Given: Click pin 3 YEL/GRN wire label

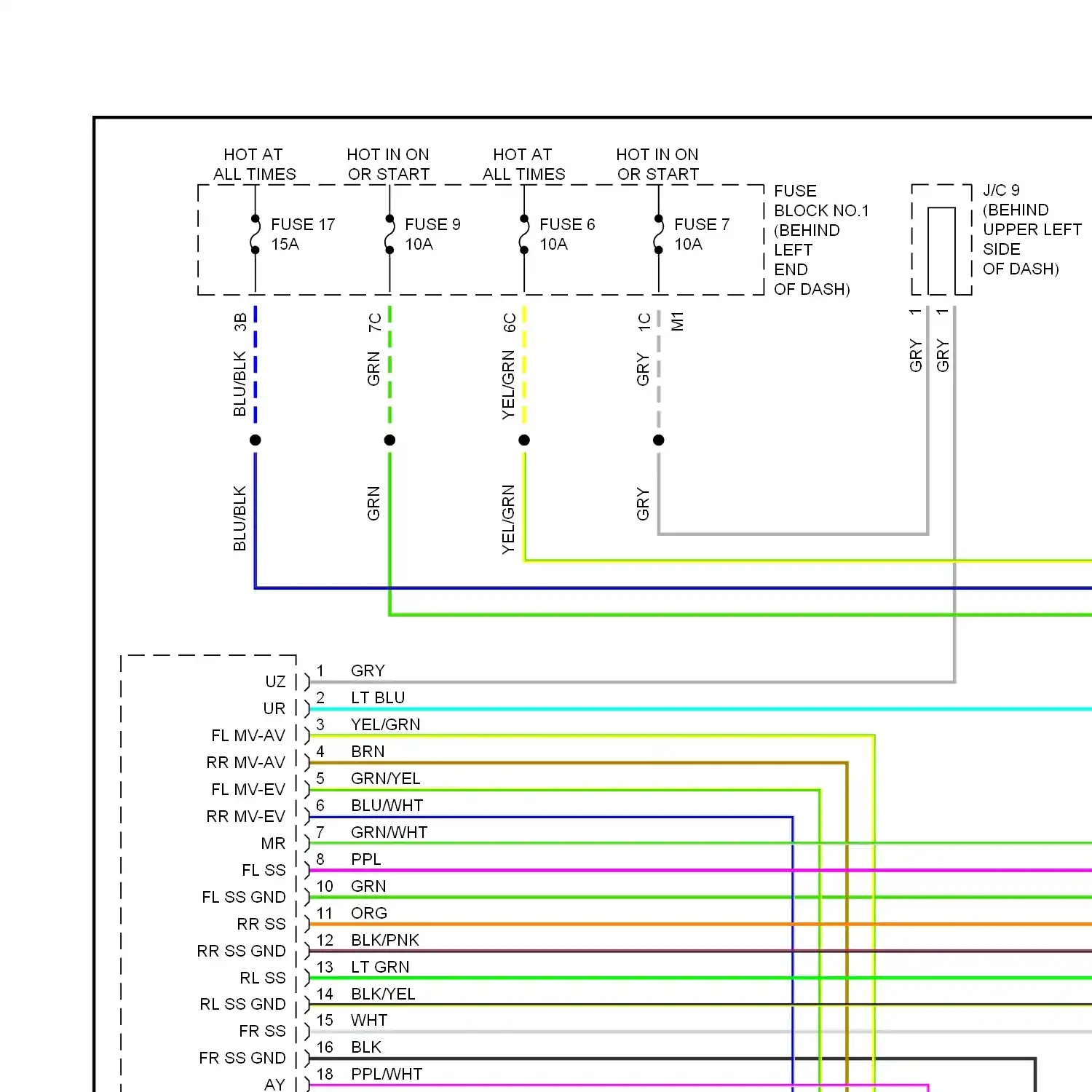Looking at the screenshot, I should coord(386,724).
